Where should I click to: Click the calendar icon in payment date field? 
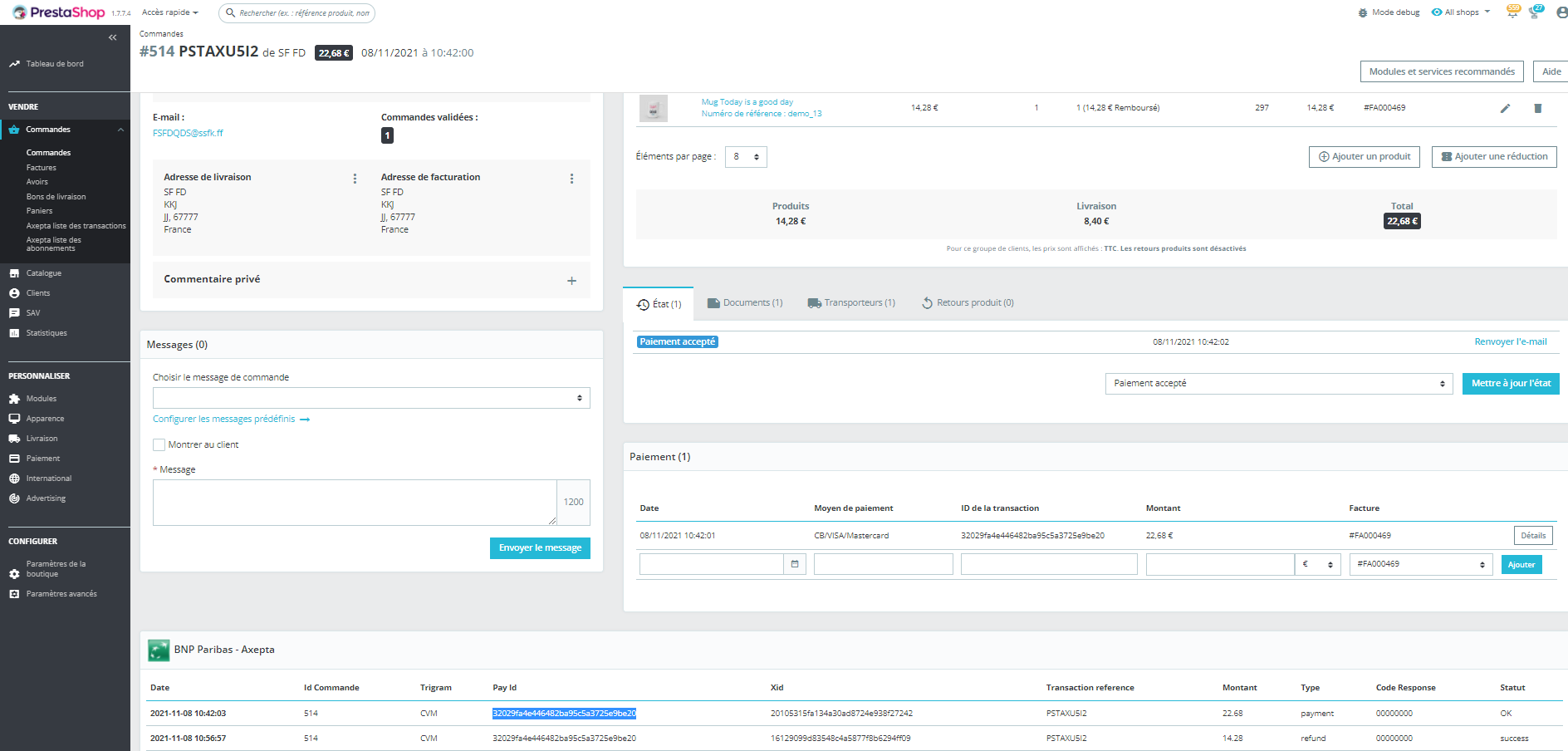pyautogui.click(x=795, y=564)
